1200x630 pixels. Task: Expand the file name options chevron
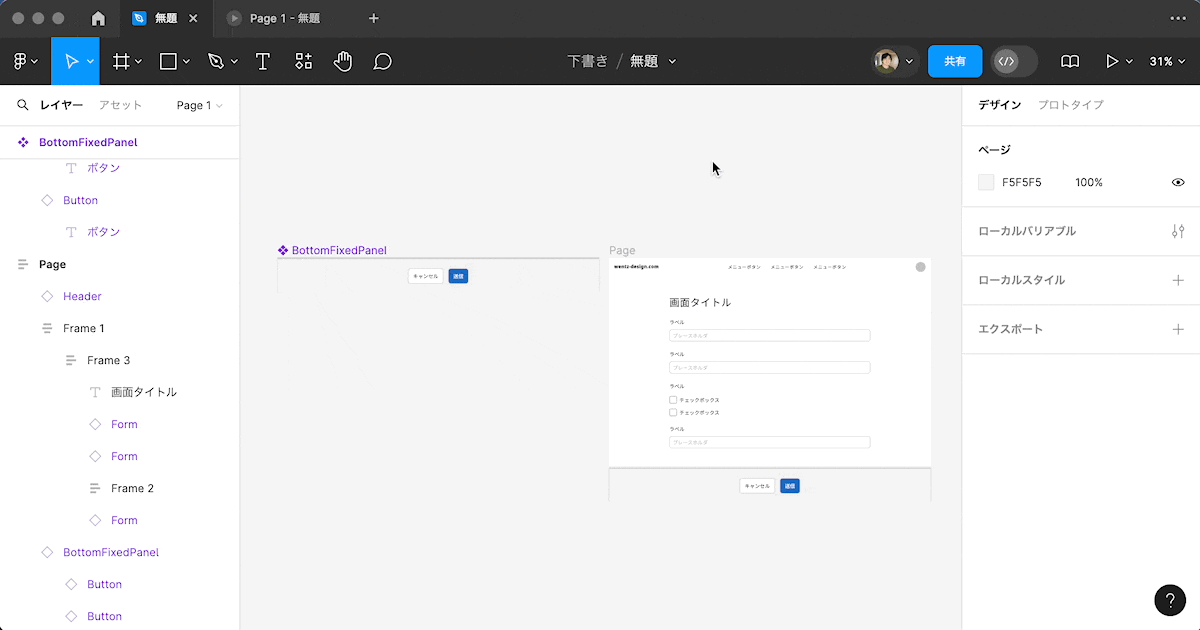pos(672,62)
